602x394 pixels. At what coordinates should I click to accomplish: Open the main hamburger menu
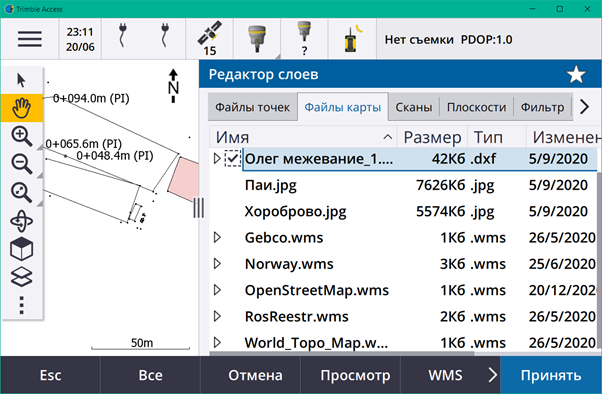click(30, 39)
